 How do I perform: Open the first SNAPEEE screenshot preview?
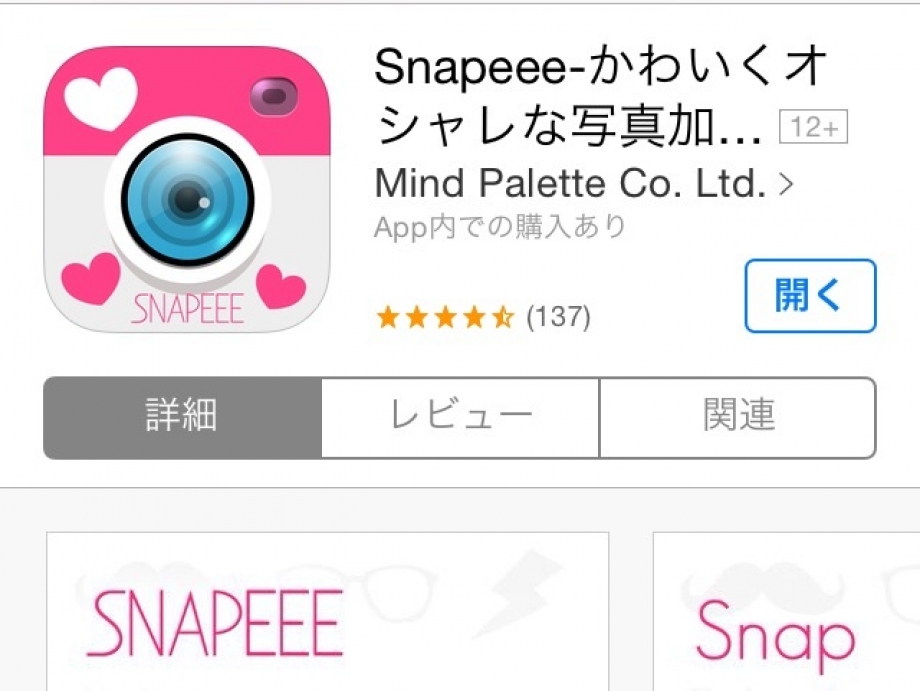pyautogui.click(x=327, y=611)
